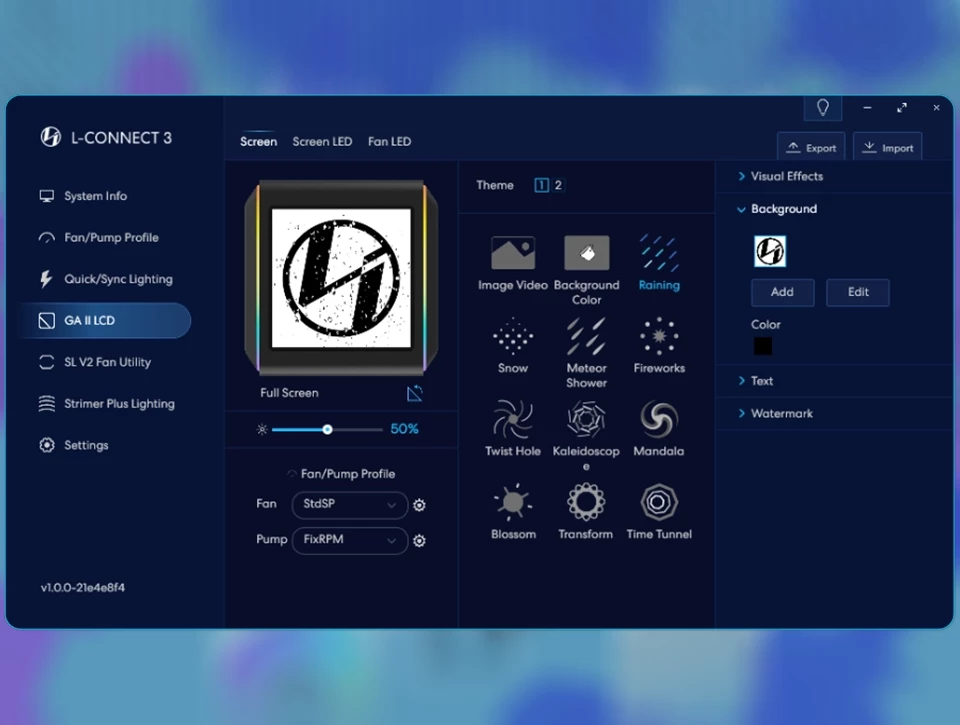The width and height of the screenshot is (960, 725).
Task: Open the Fan StdSP dropdown
Action: (350, 505)
